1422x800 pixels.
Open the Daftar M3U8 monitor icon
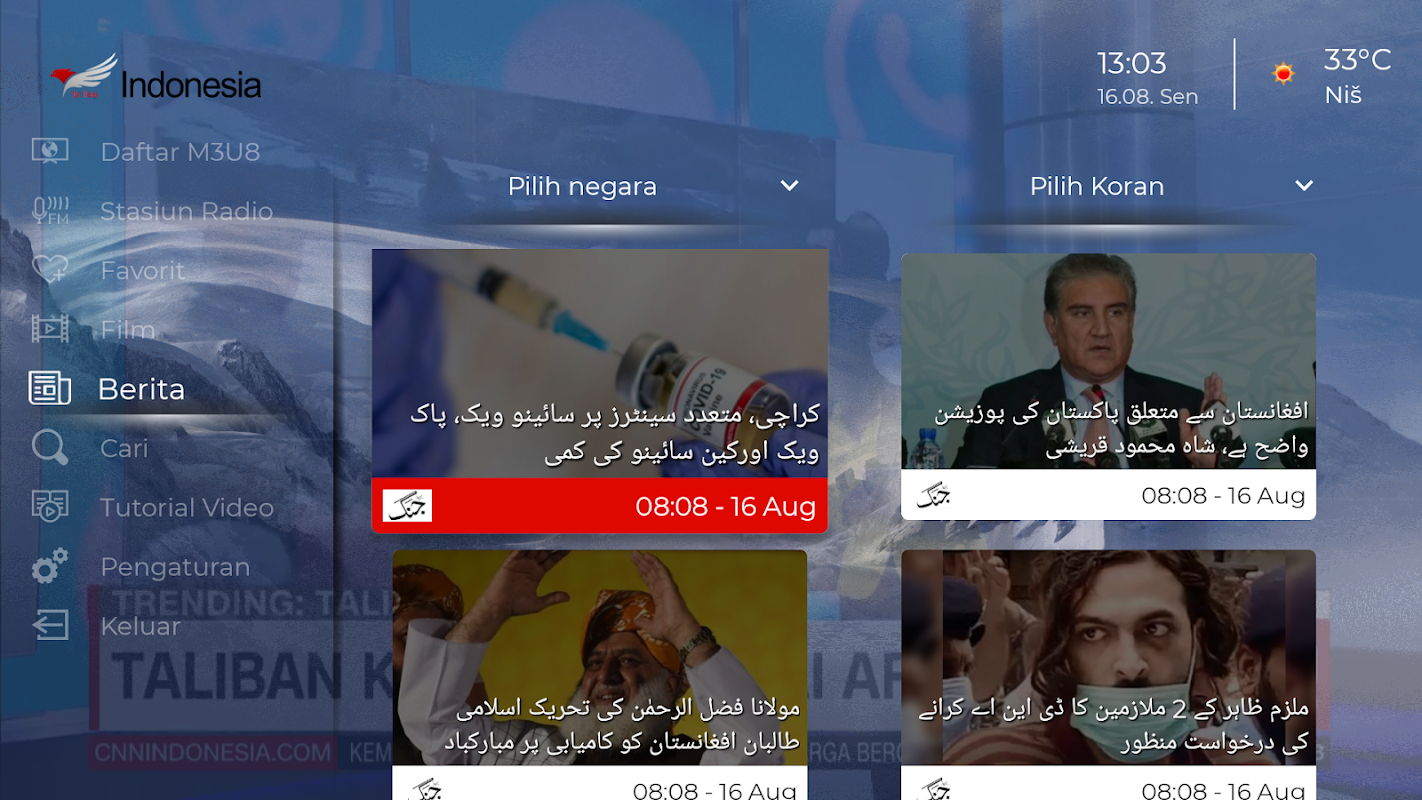point(50,151)
